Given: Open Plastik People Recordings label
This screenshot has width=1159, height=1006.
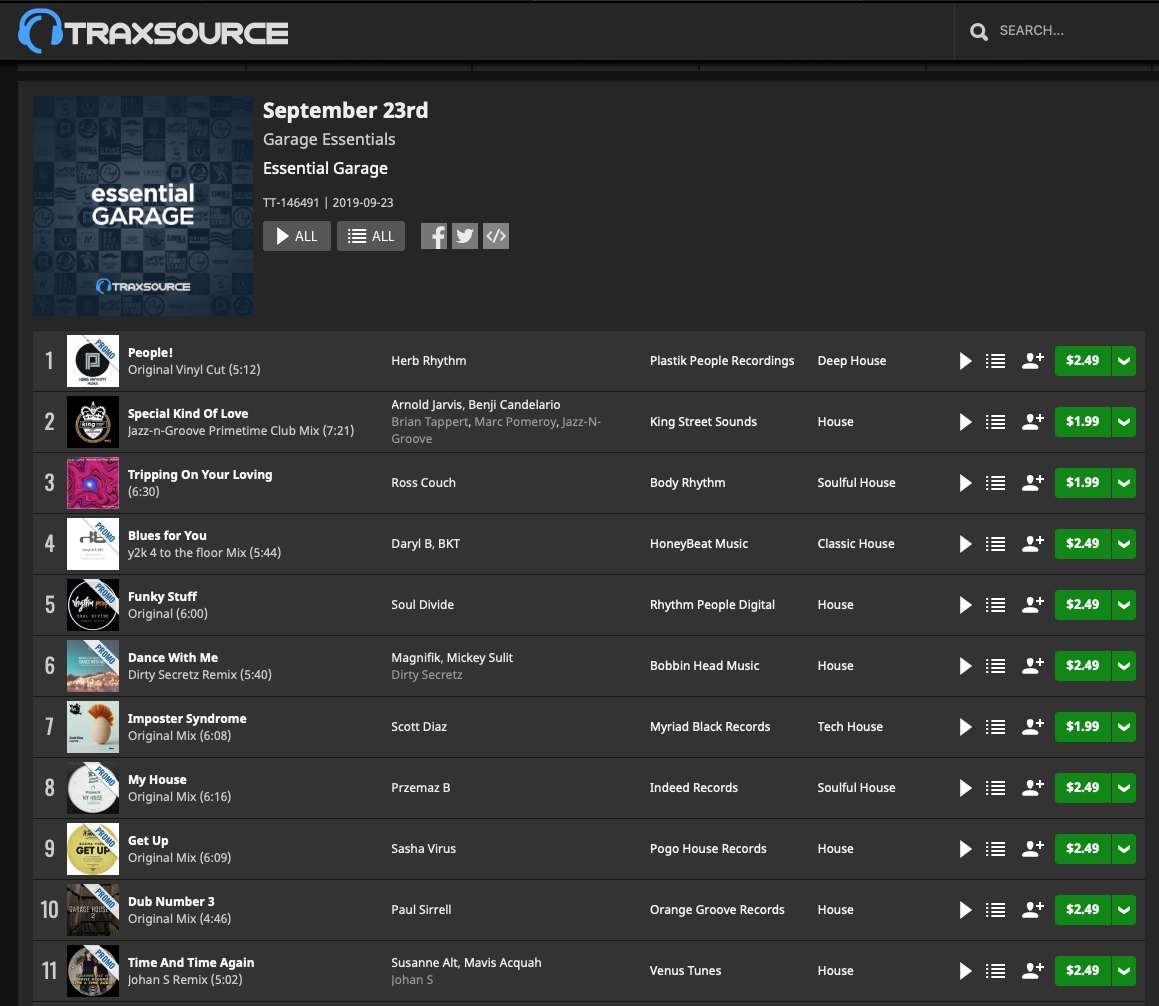Looking at the screenshot, I should click(721, 361).
